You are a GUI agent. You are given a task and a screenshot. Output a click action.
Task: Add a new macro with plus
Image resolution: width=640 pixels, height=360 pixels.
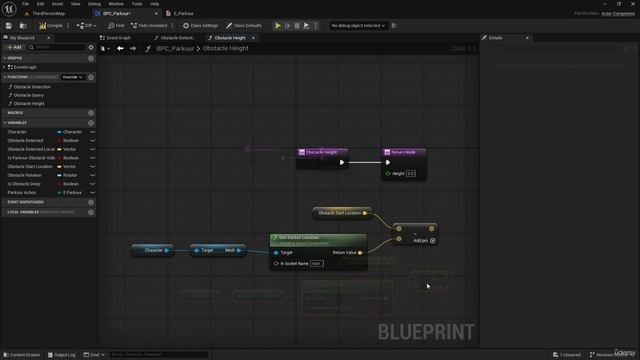coord(91,113)
